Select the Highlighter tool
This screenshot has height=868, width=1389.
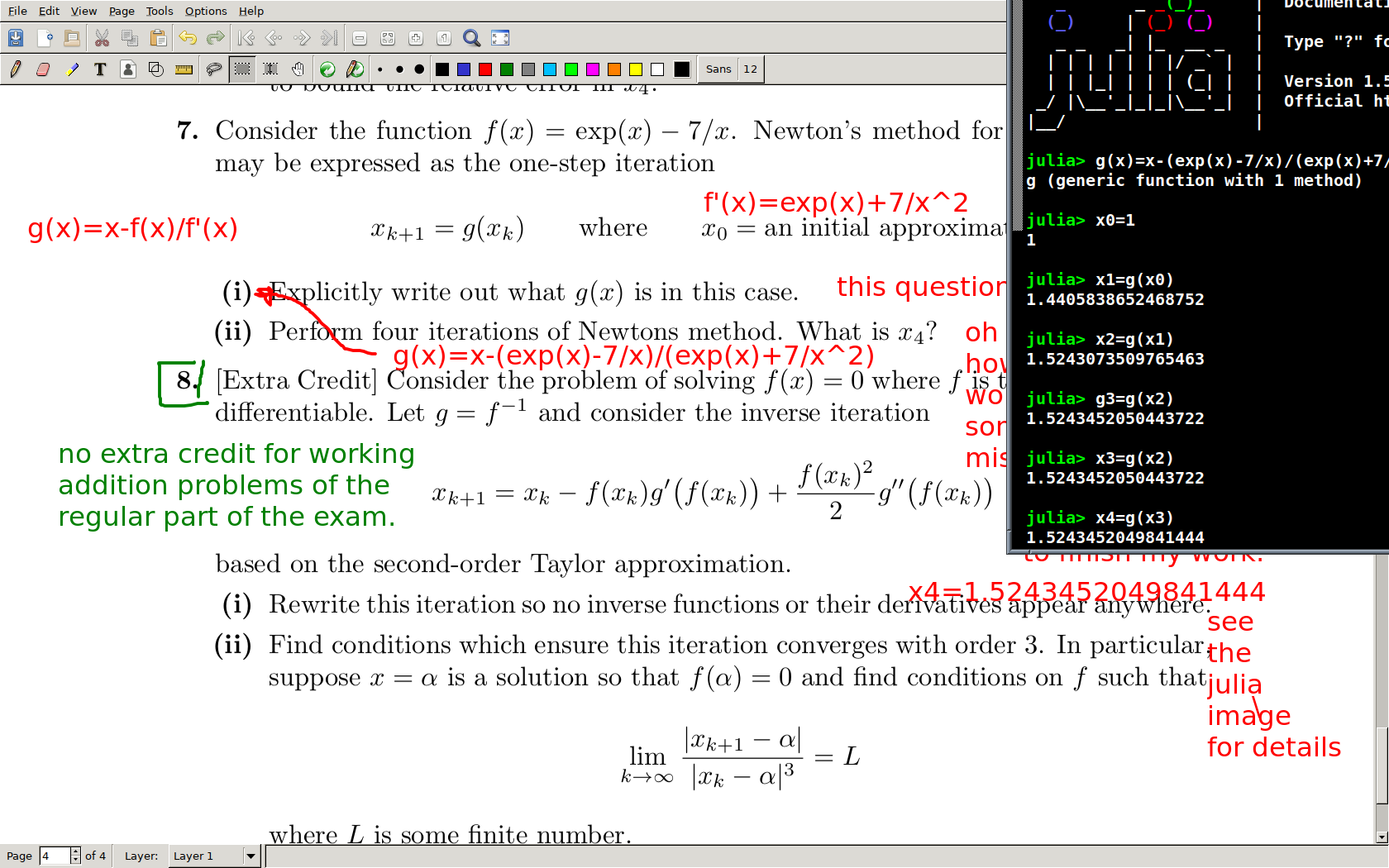coord(73,69)
